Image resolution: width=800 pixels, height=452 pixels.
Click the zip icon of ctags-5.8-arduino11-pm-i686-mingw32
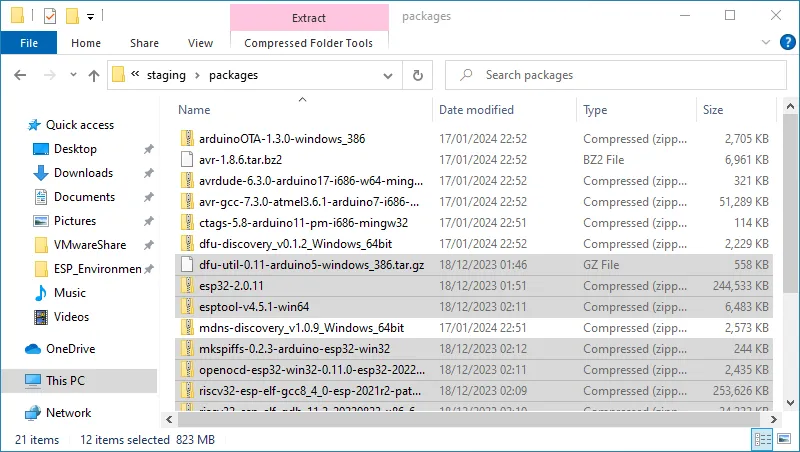187,222
